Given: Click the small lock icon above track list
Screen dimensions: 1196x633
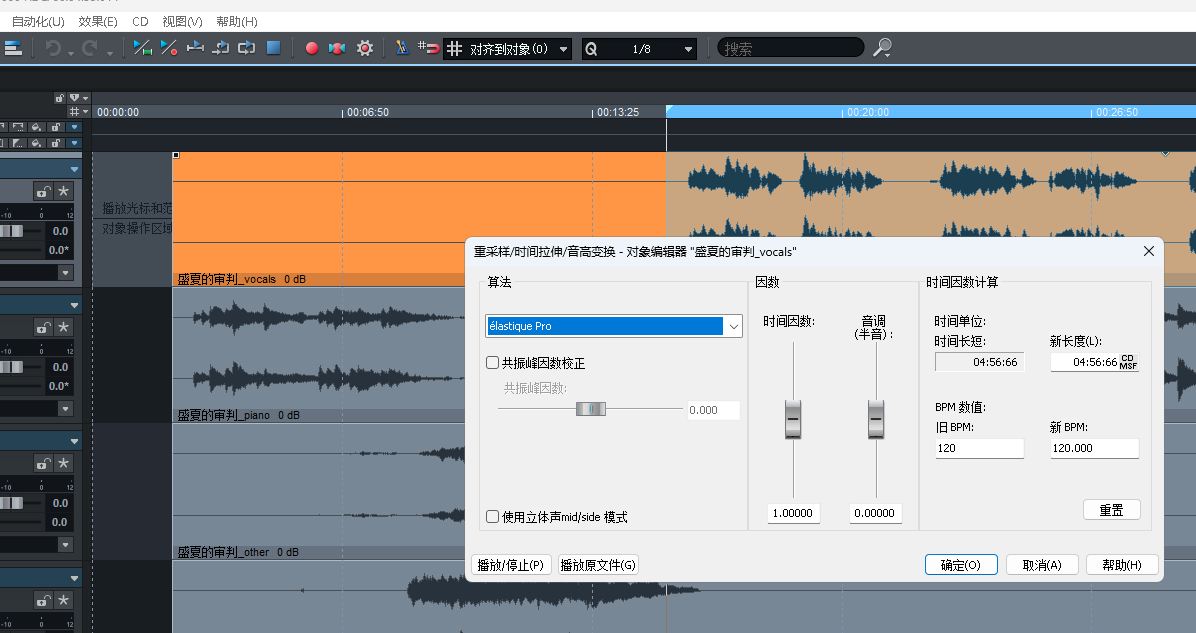Looking at the screenshot, I should 59,98.
